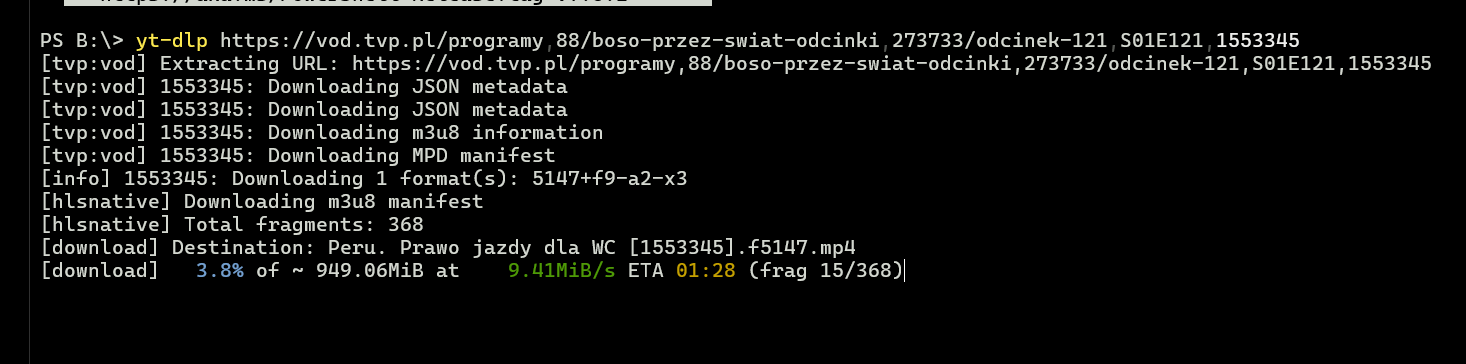Click the yellow yt-dlp command word
Screen dimensions: 1466x364
click(172, 41)
